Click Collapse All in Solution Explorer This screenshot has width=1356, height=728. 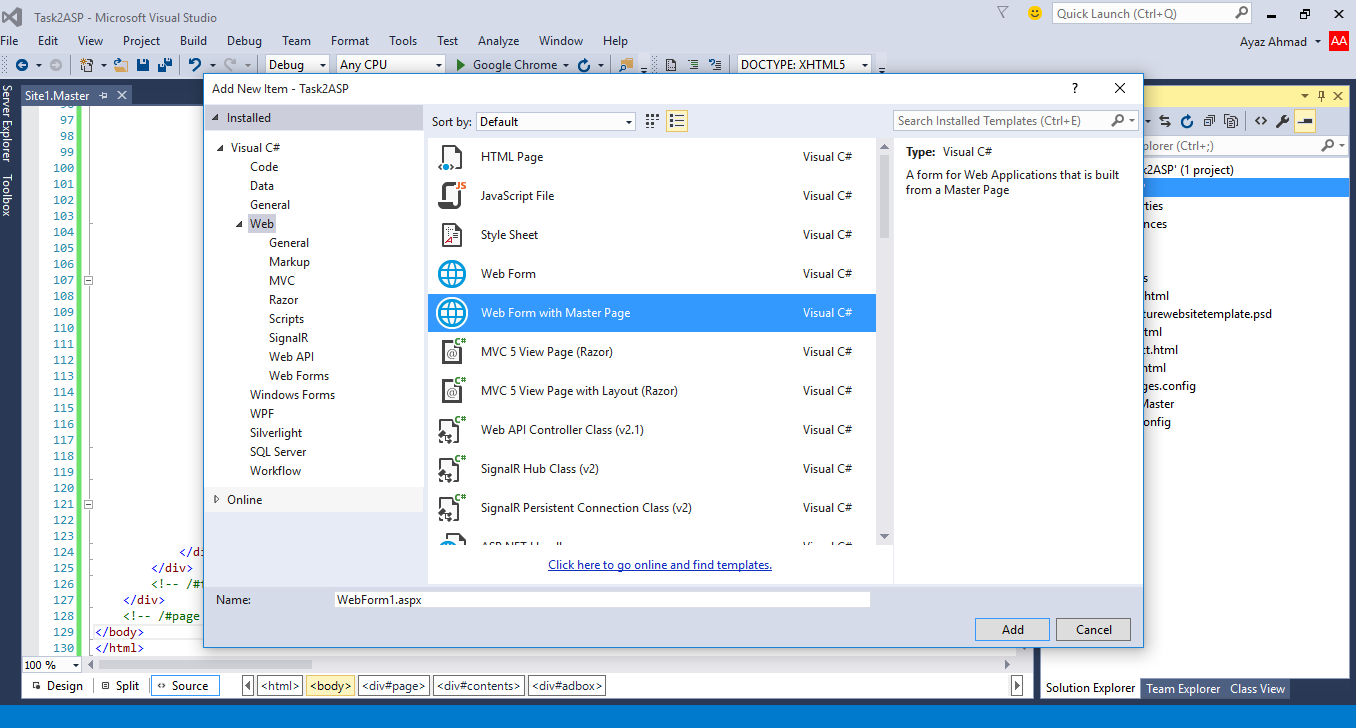(1209, 121)
